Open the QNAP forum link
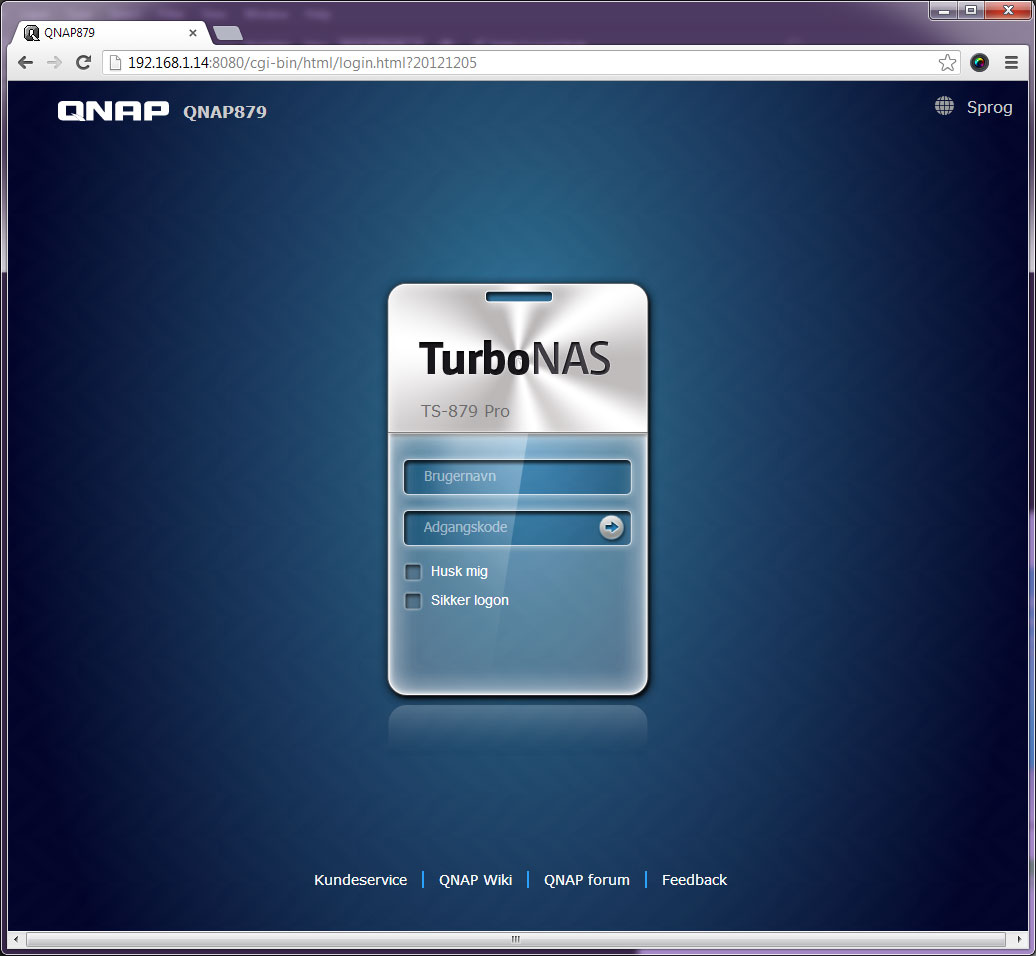 coord(587,880)
